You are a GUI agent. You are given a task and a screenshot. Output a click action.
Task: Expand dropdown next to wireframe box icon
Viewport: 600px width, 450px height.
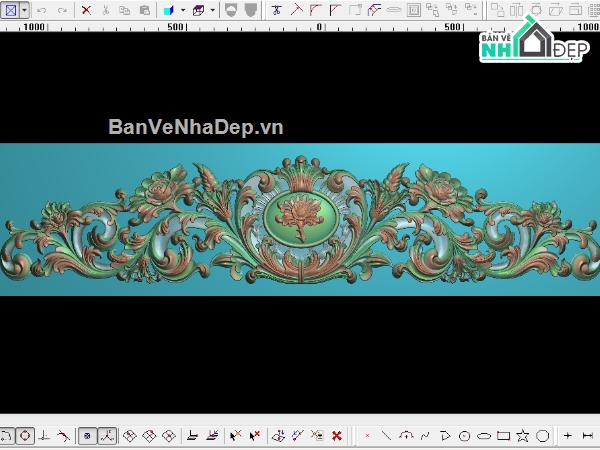tap(212, 10)
